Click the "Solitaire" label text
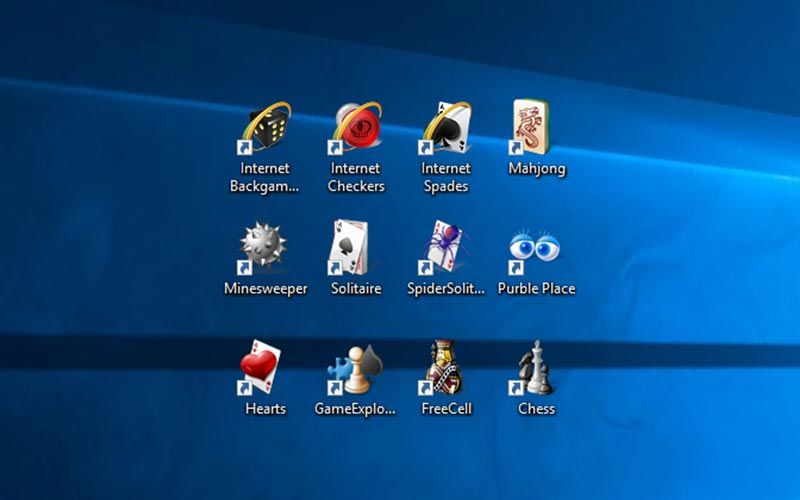 click(356, 289)
